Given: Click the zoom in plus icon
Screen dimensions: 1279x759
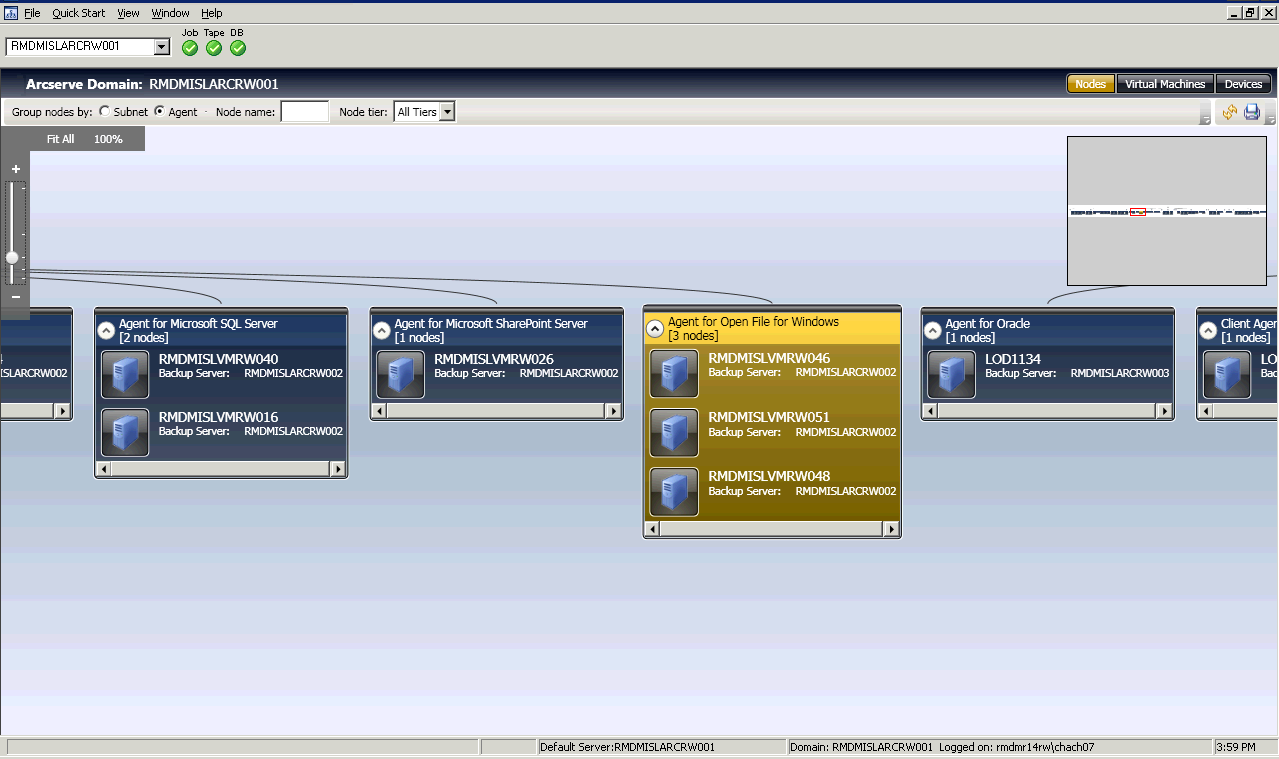Looking at the screenshot, I should 15,169.
